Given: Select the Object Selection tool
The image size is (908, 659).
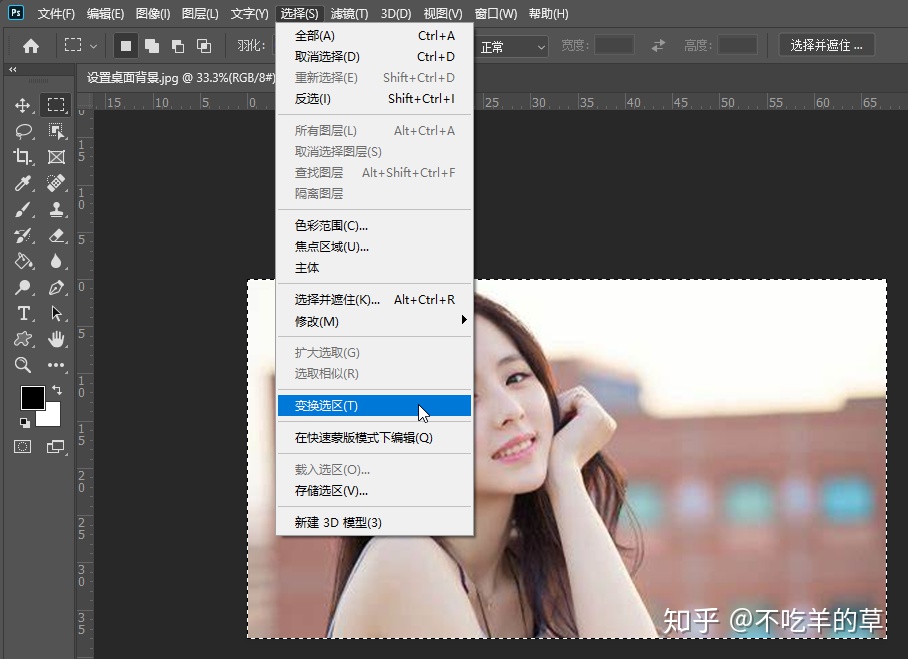Looking at the screenshot, I should point(56,131).
